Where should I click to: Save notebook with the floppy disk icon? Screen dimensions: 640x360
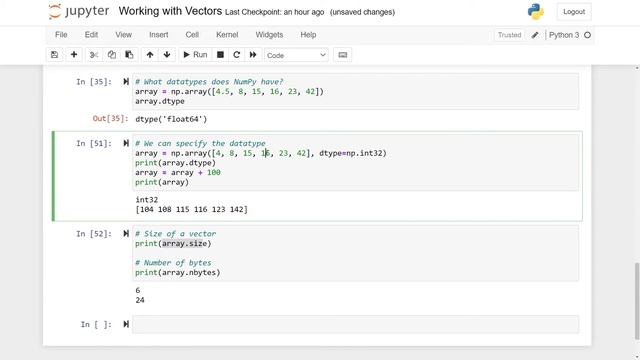(54, 55)
